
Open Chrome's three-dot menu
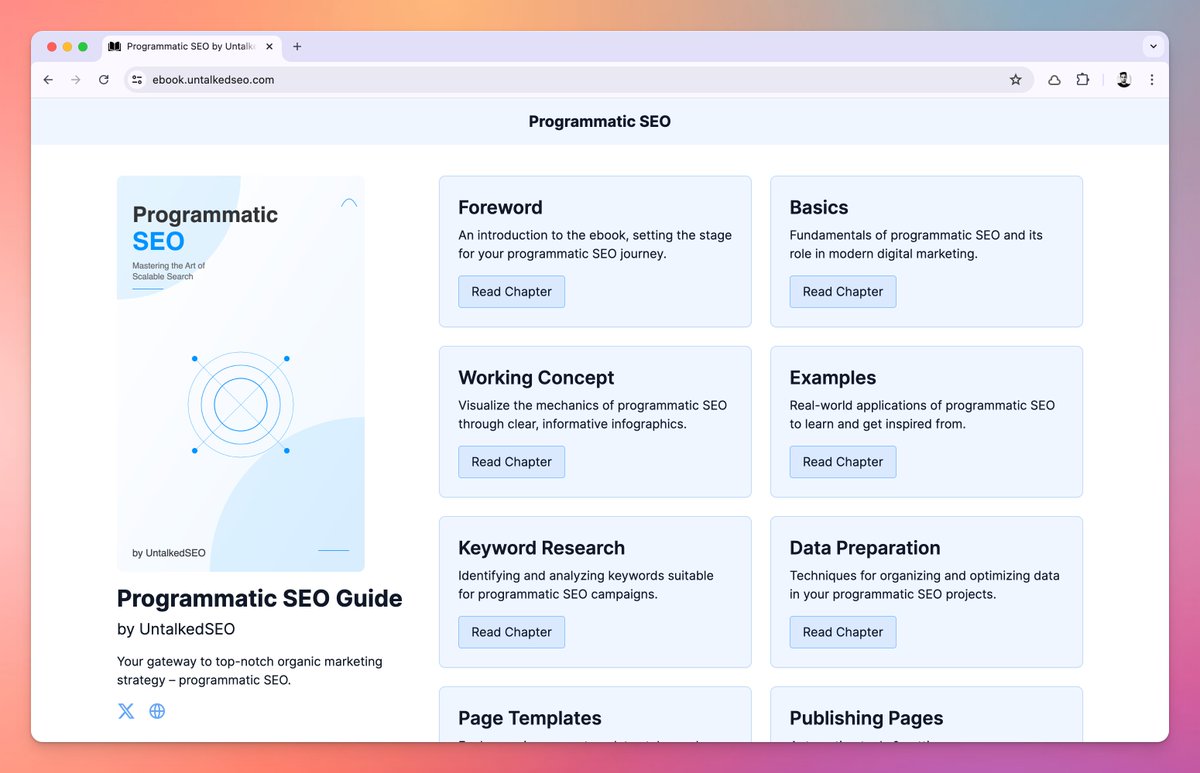(1152, 80)
